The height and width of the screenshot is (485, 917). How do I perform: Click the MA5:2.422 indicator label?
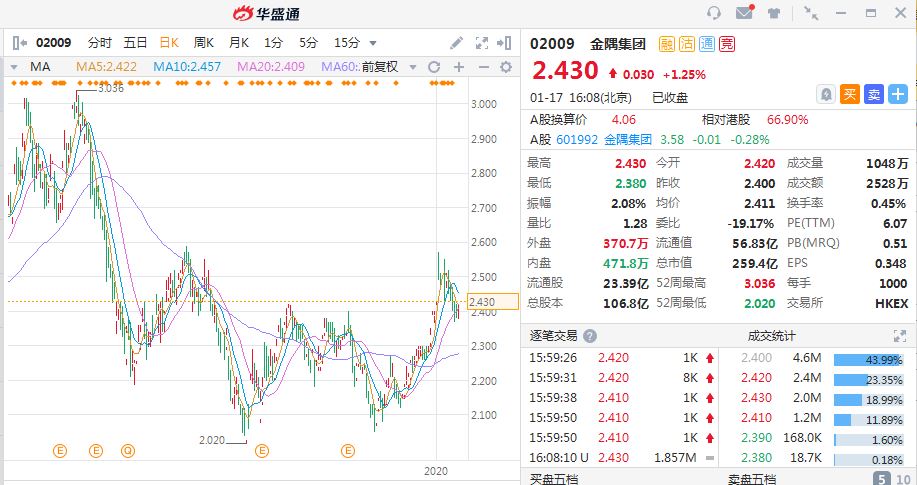[106, 67]
